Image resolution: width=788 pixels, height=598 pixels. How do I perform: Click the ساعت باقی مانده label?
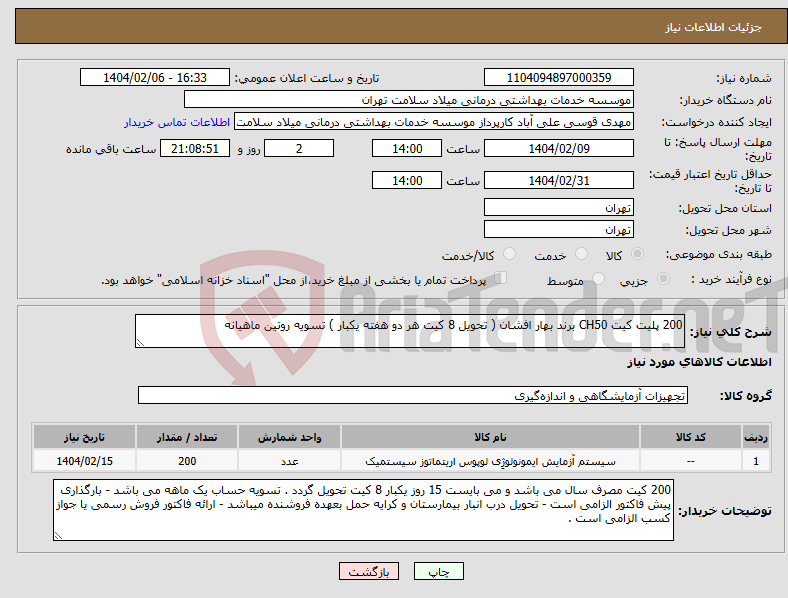click(x=111, y=150)
